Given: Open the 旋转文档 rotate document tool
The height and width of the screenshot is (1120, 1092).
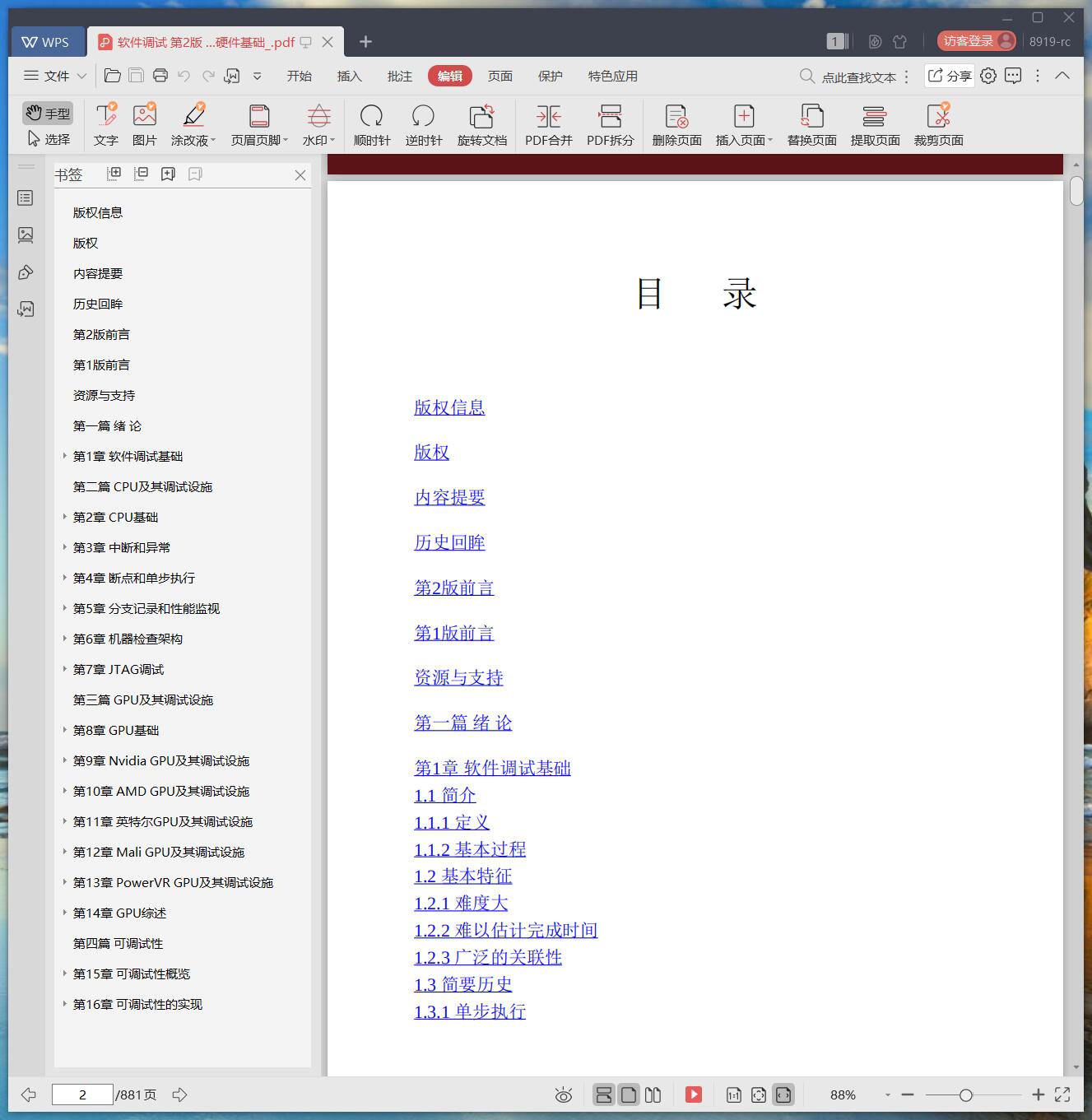Looking at the screenshot, I should 482,124.
